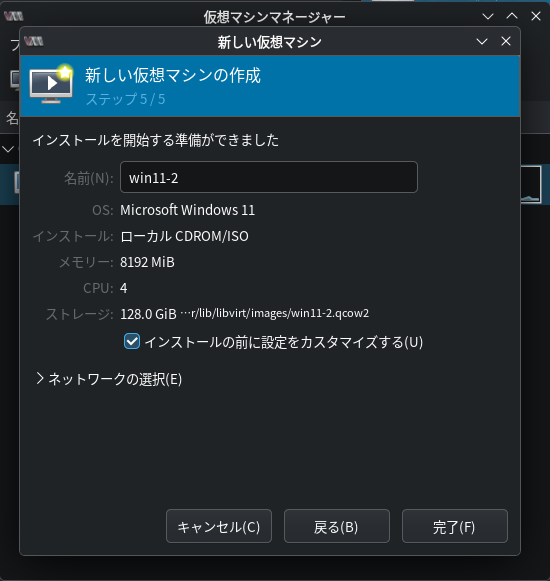Cancel the wizard with キャンセル(C)

coord(219,526)
